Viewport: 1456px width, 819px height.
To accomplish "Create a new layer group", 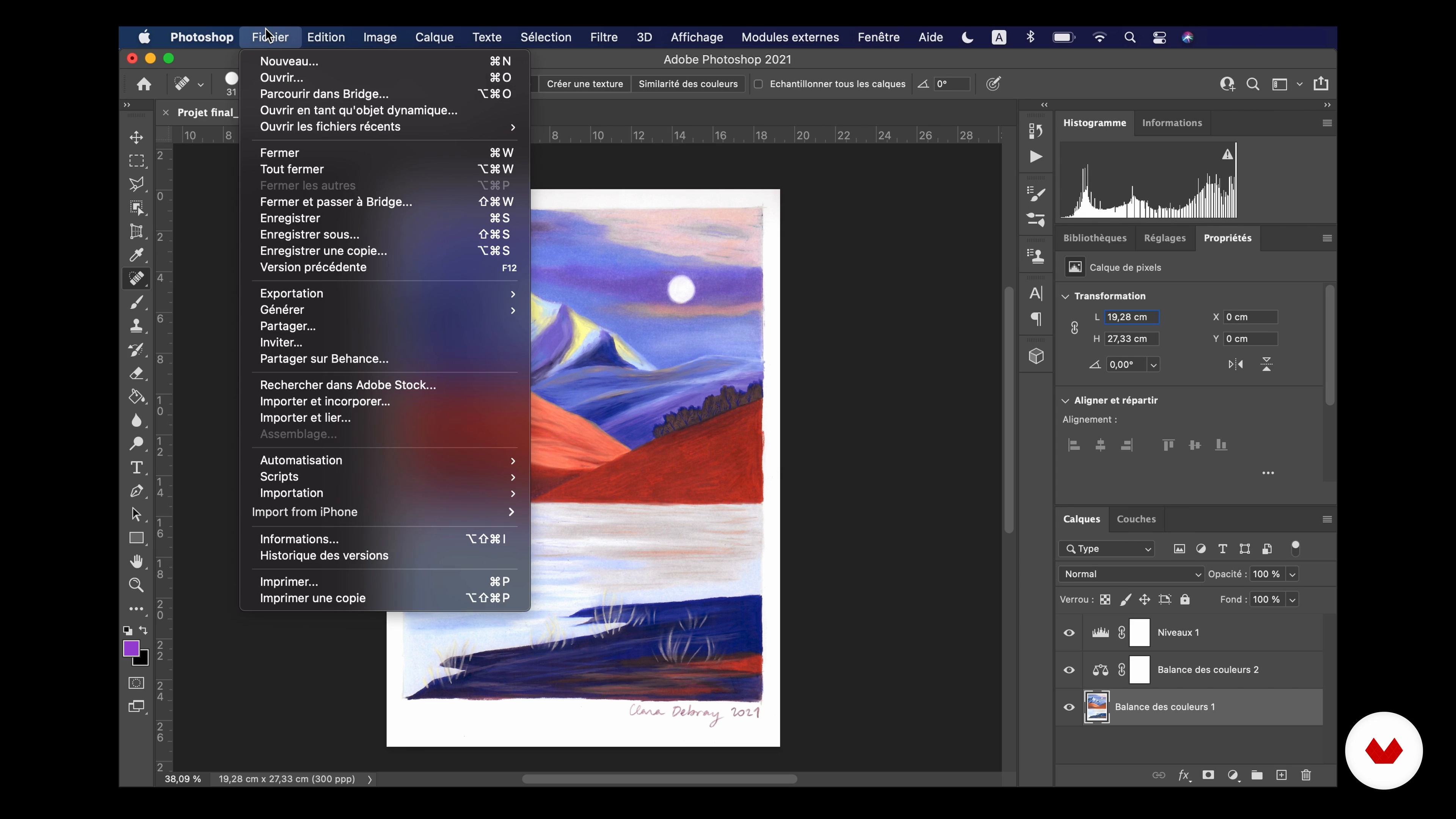I will pyautogui.click(x=1257, y=775).
